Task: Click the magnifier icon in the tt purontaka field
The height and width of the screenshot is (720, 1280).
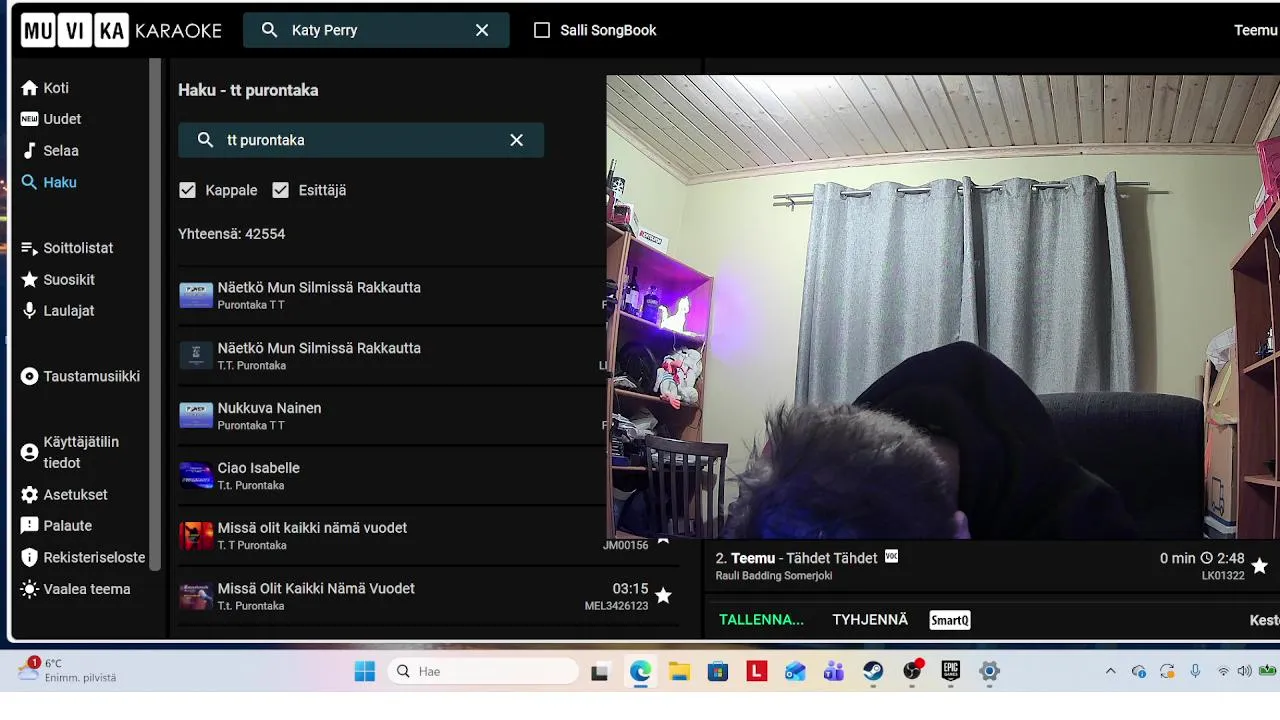Action: click(x=205, y=140)
